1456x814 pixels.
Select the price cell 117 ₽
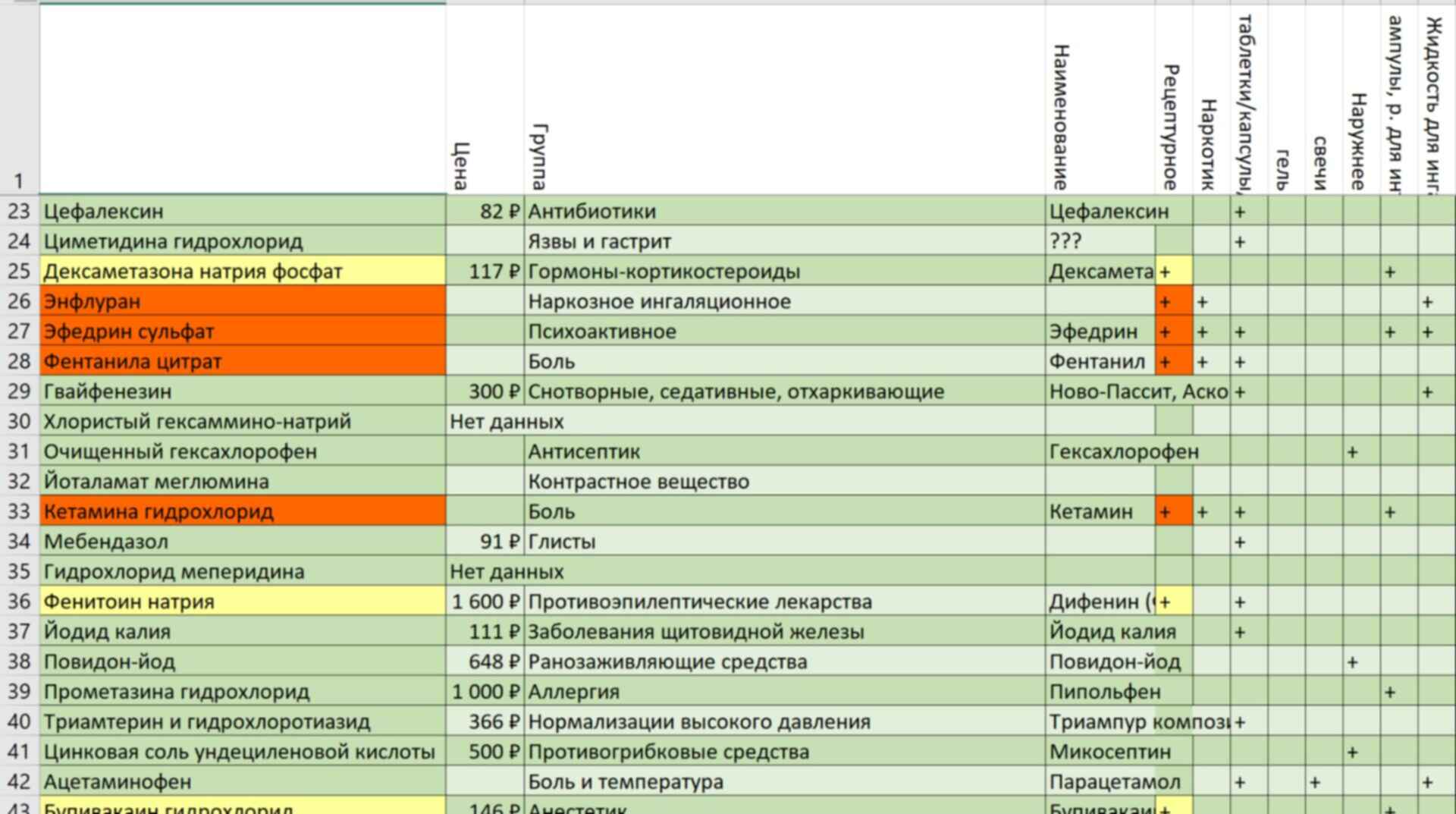[x=485, y=271]
